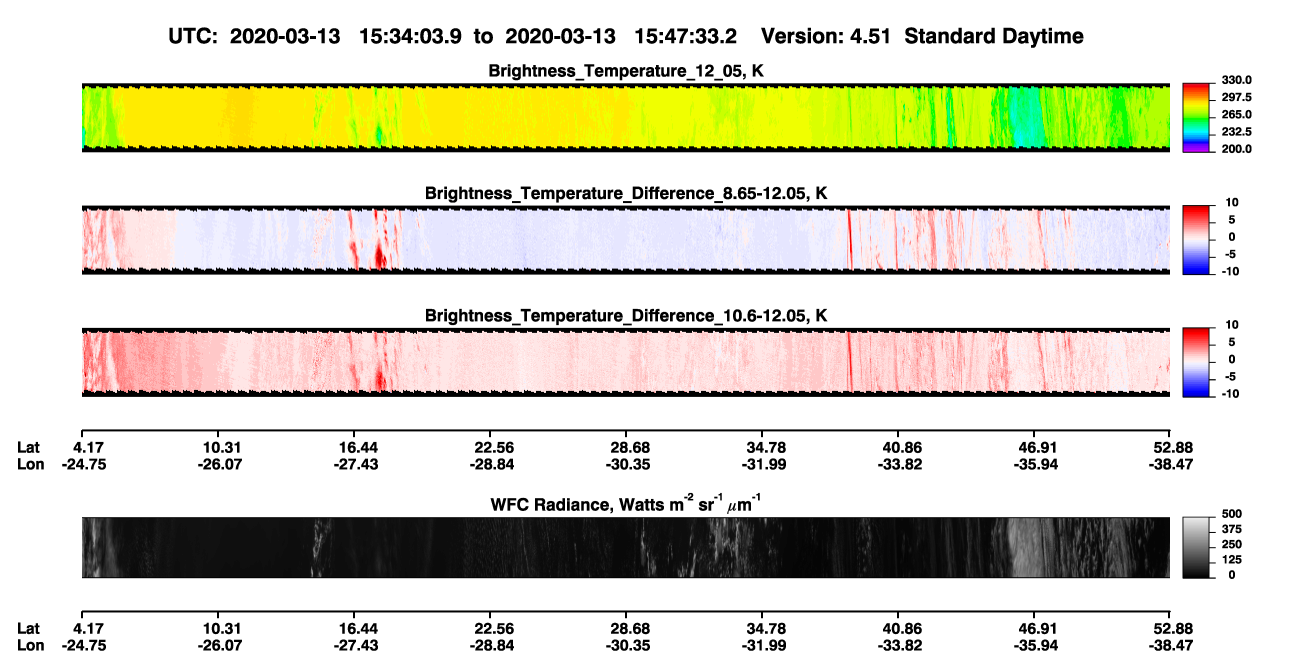This screenshot has height=667, width=1300.
Task: Click longitude -33.82 below the WFC plot
Action: 901,645
